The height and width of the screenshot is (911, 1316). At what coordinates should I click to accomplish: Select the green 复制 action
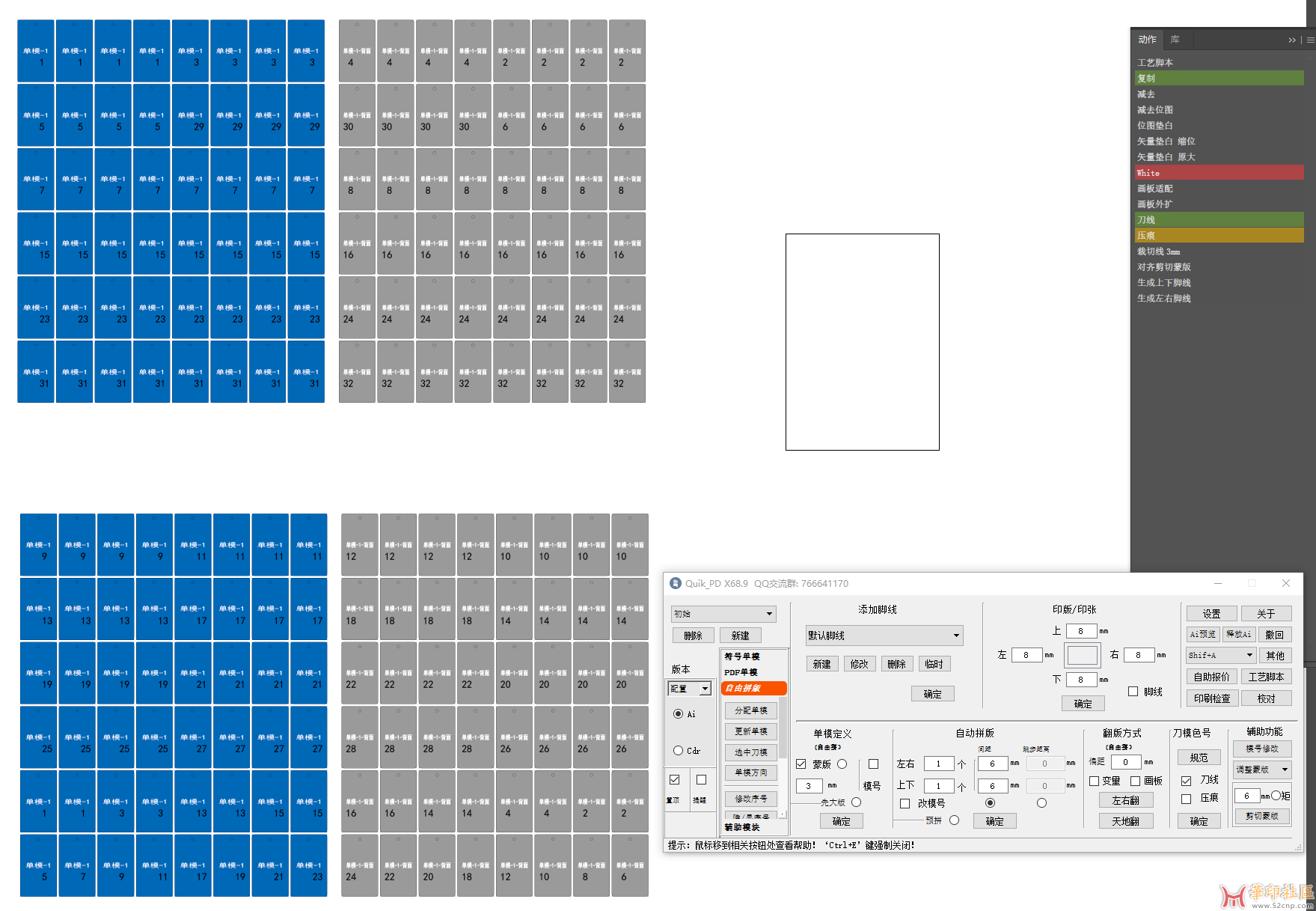click(1219, 79)
